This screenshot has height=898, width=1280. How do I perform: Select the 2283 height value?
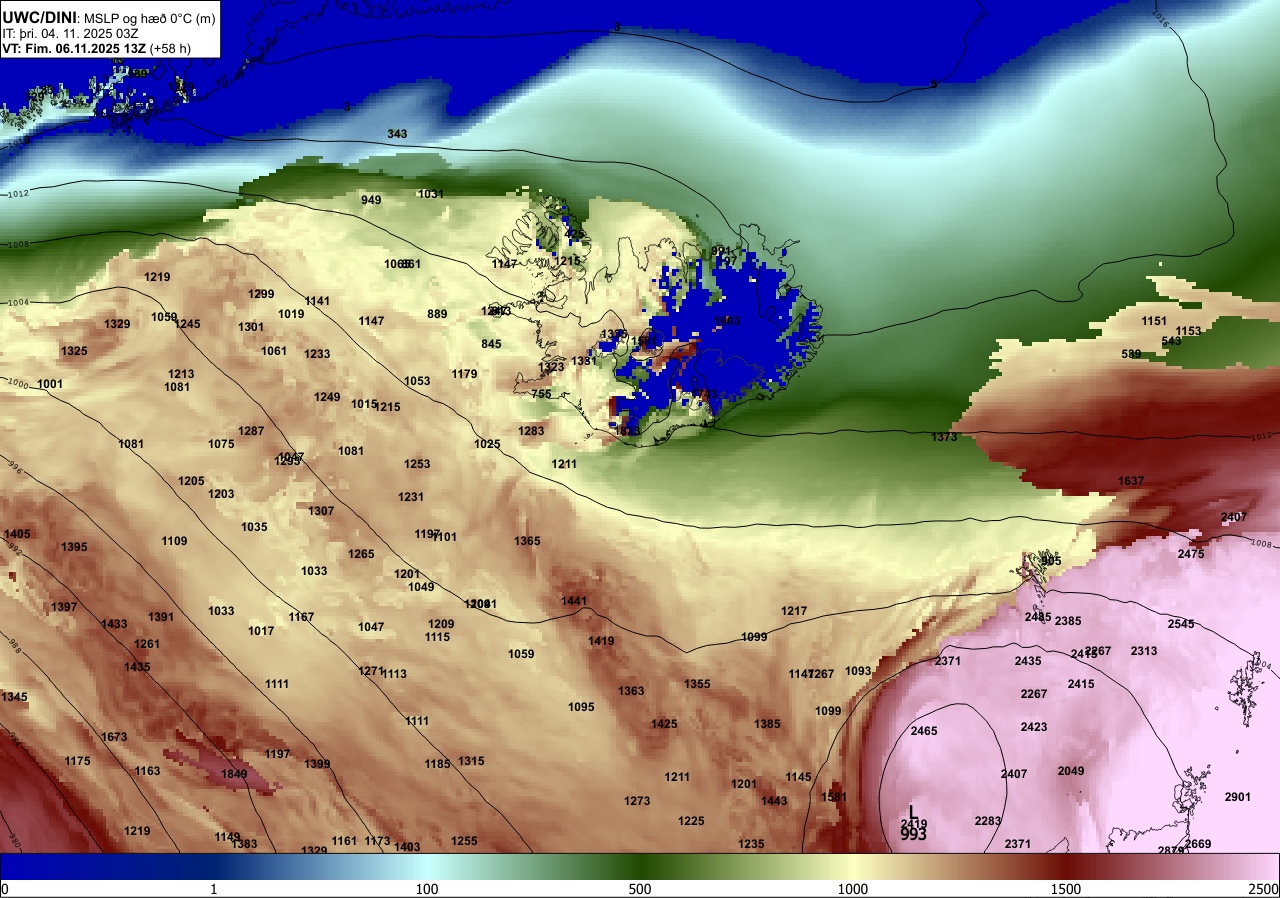[988, 821]
